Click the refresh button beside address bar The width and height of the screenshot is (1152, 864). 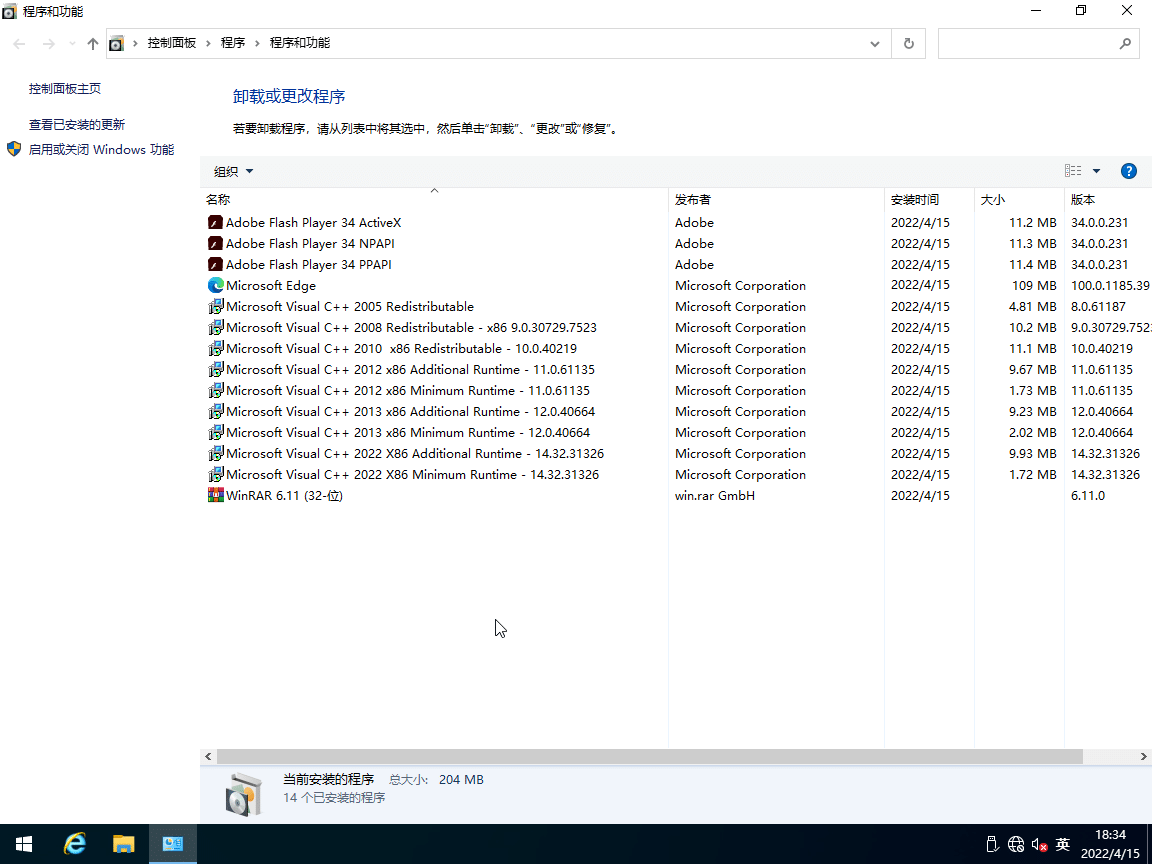909,43
